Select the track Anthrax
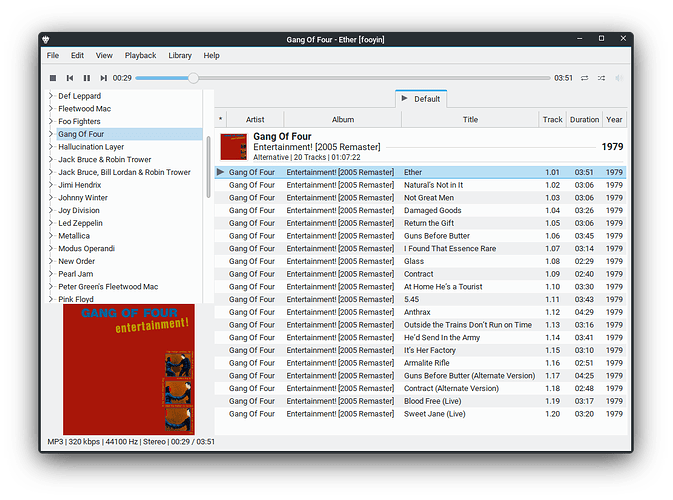 click(421, 312)
